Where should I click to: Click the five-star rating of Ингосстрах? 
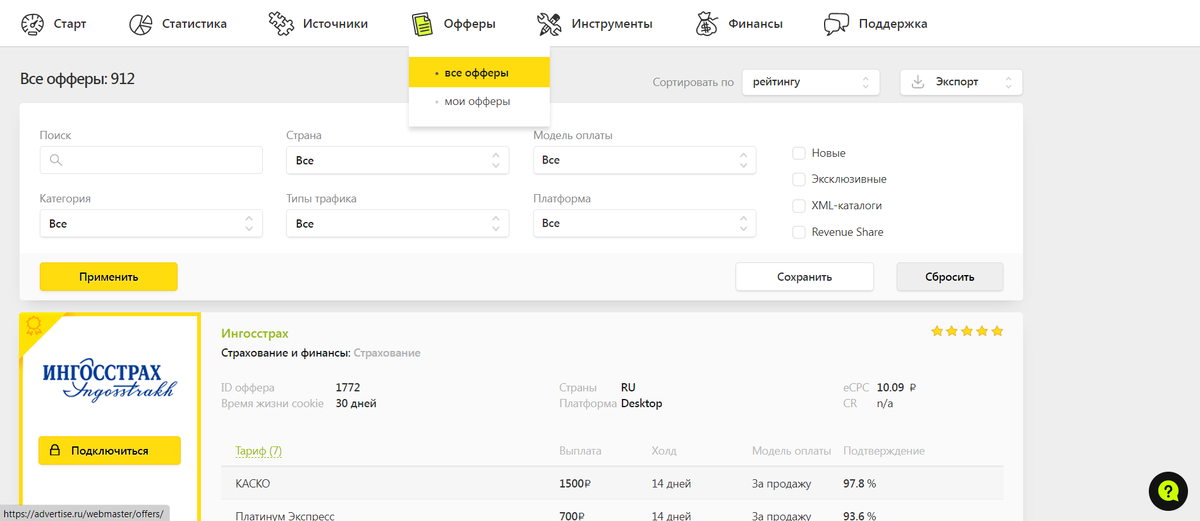point(967,331)
